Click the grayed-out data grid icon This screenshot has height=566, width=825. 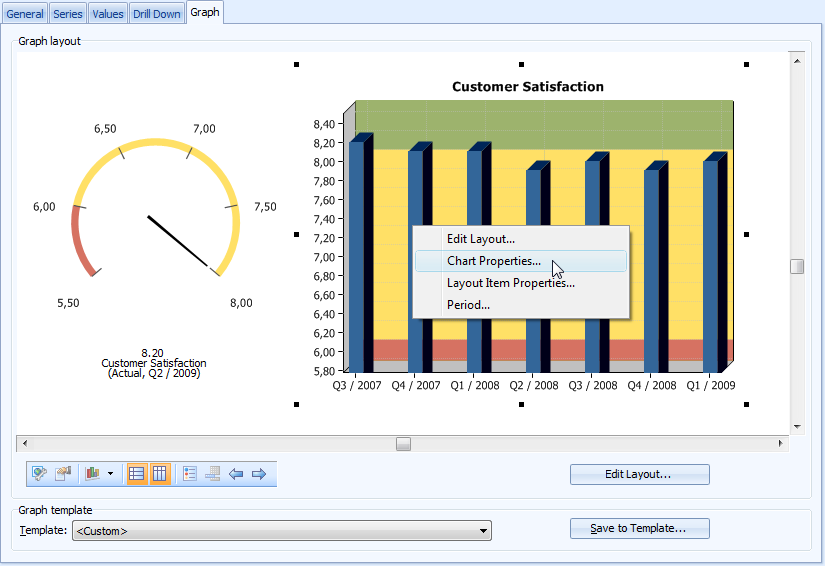coord(213,474)
